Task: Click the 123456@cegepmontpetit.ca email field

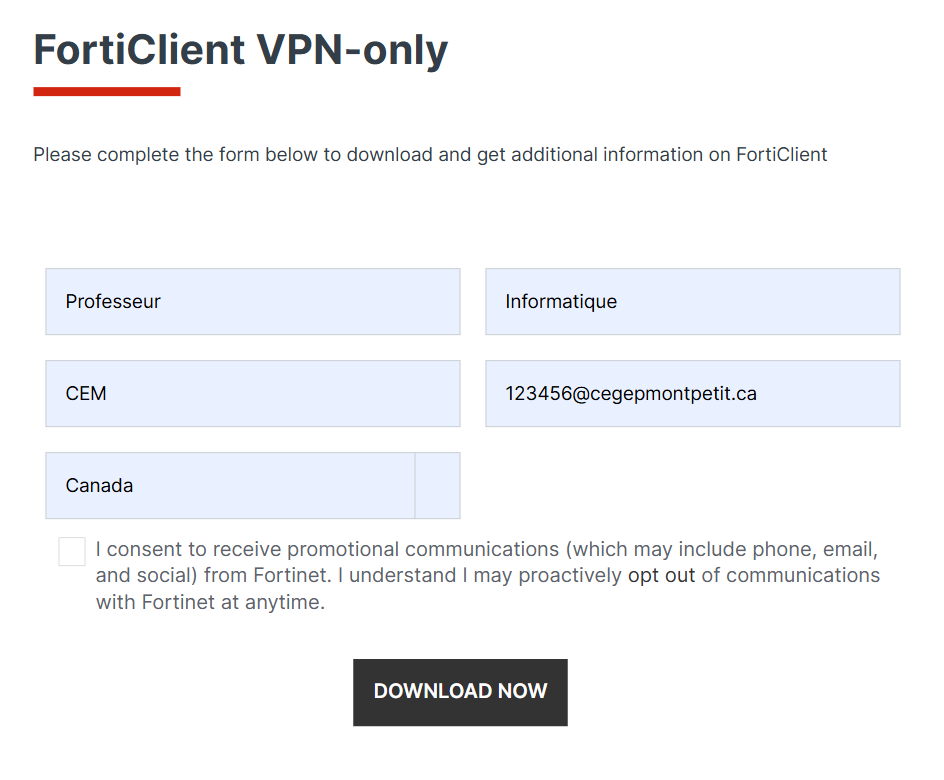Action: pos(692,393)
